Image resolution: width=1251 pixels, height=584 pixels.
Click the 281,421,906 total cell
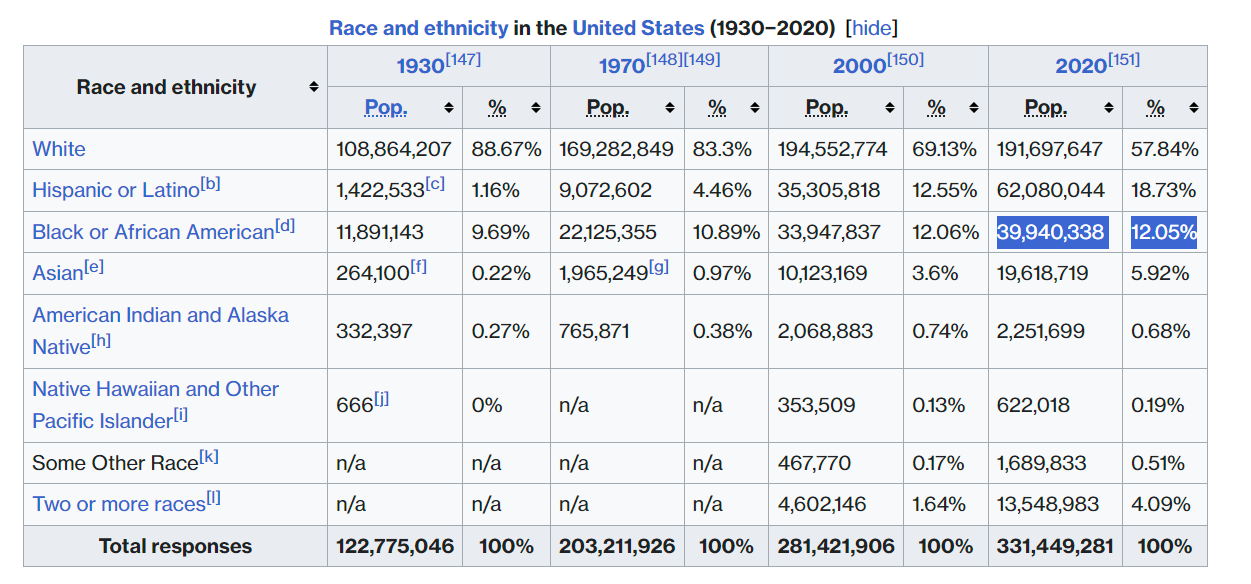click(836, 546)
